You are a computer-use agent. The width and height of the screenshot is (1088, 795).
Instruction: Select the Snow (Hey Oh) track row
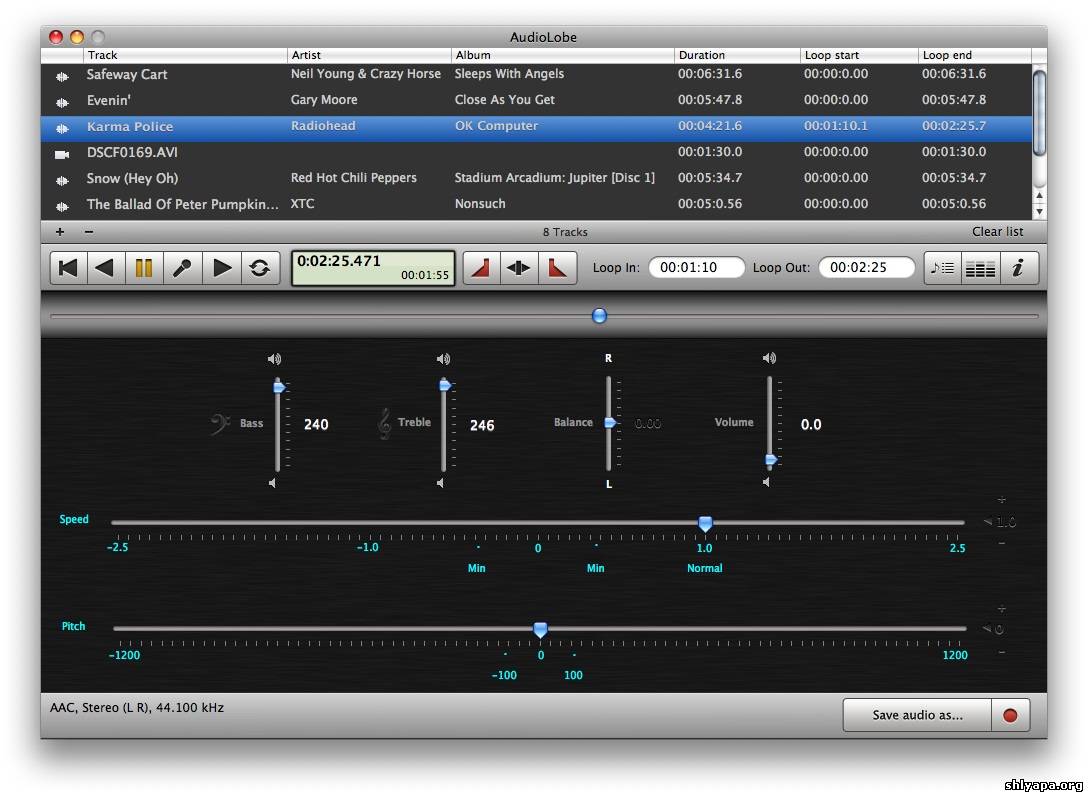coord(400,178)
